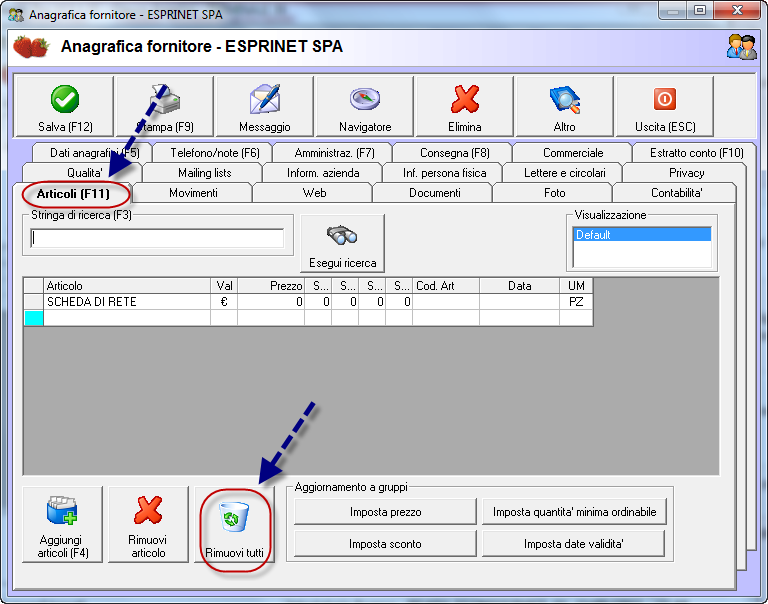This screenshot has width=768, height=604.
Task: Maximize the Anagrafica fornitore window
Action: tap(700, 10)
